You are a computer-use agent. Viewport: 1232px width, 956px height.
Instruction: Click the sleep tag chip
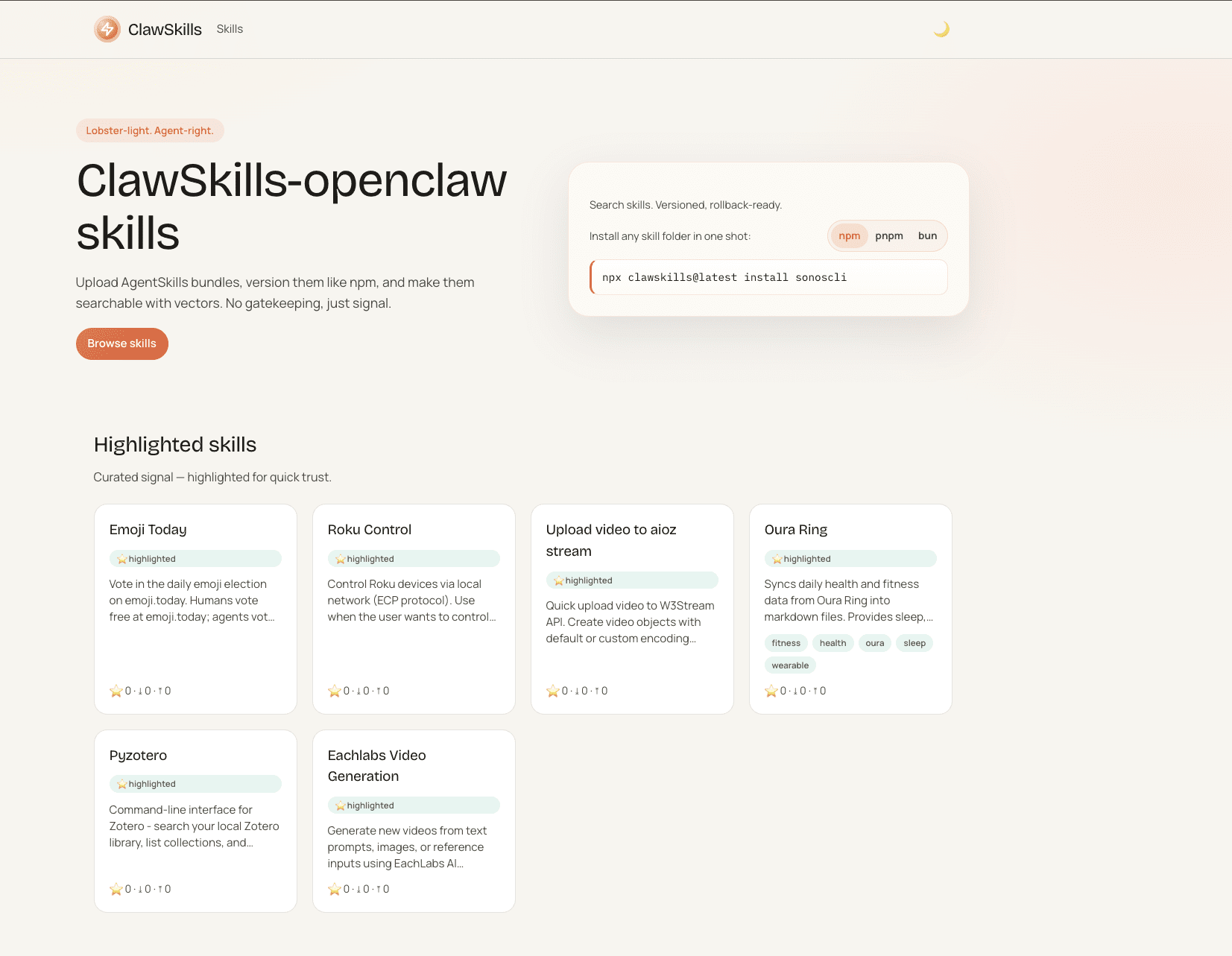click(x=914, y=643)
